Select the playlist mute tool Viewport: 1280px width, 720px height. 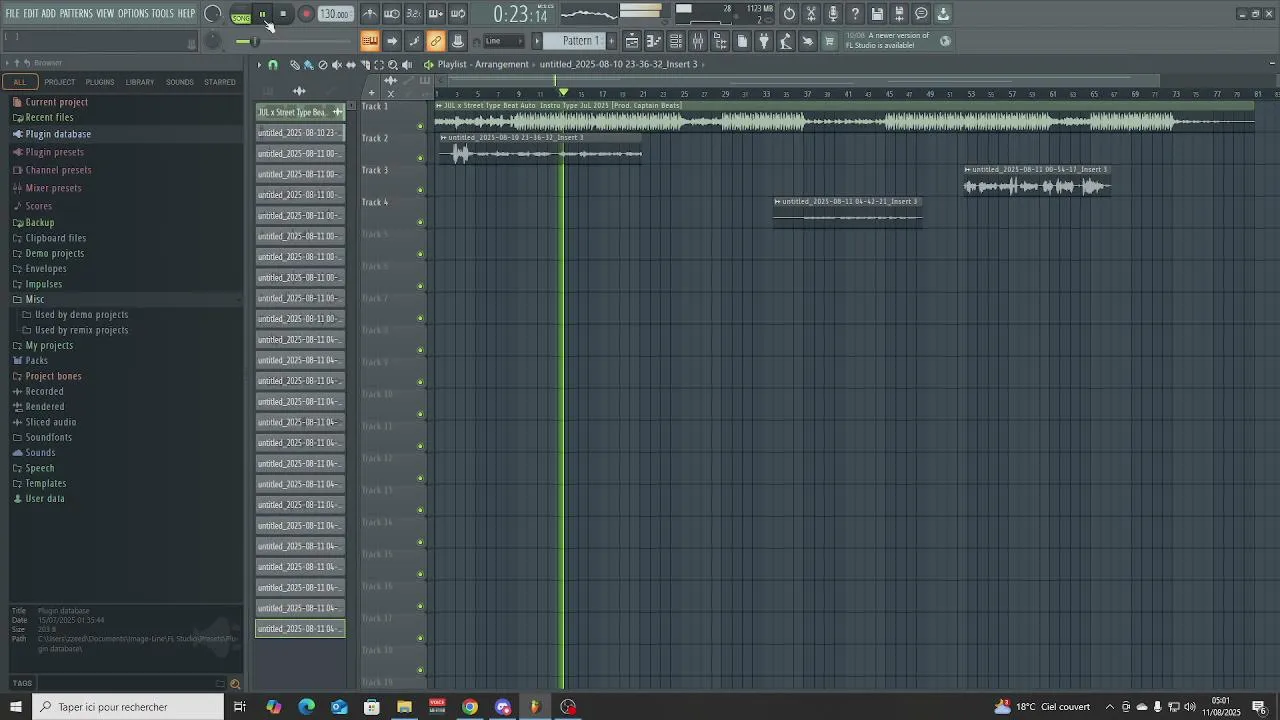[336, 64]
